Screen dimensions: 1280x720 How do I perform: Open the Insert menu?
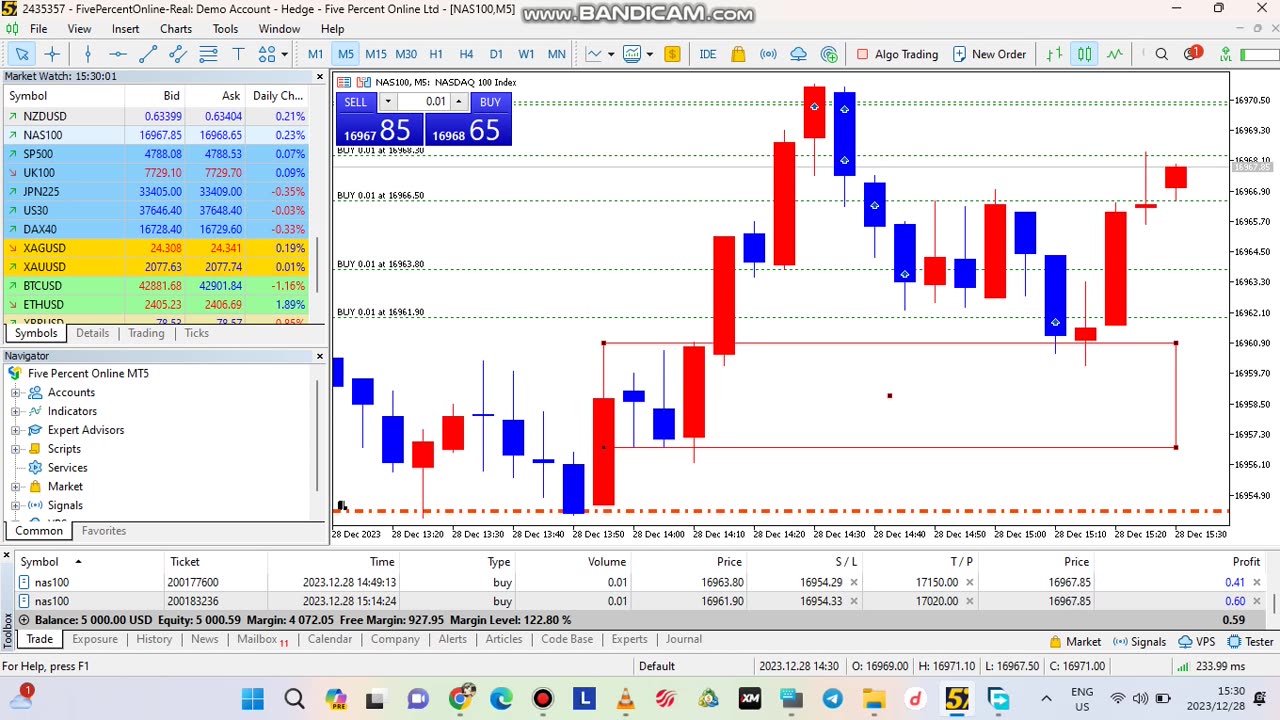pos(125,29)
